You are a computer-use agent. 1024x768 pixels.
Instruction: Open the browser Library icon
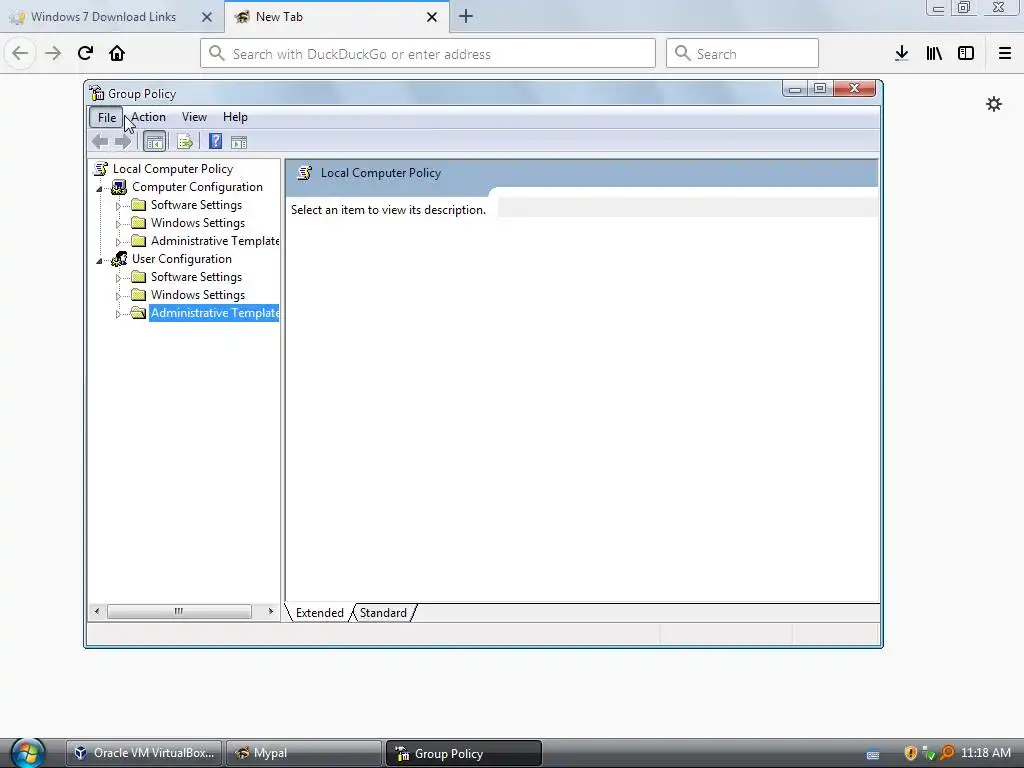click(934, 53)
